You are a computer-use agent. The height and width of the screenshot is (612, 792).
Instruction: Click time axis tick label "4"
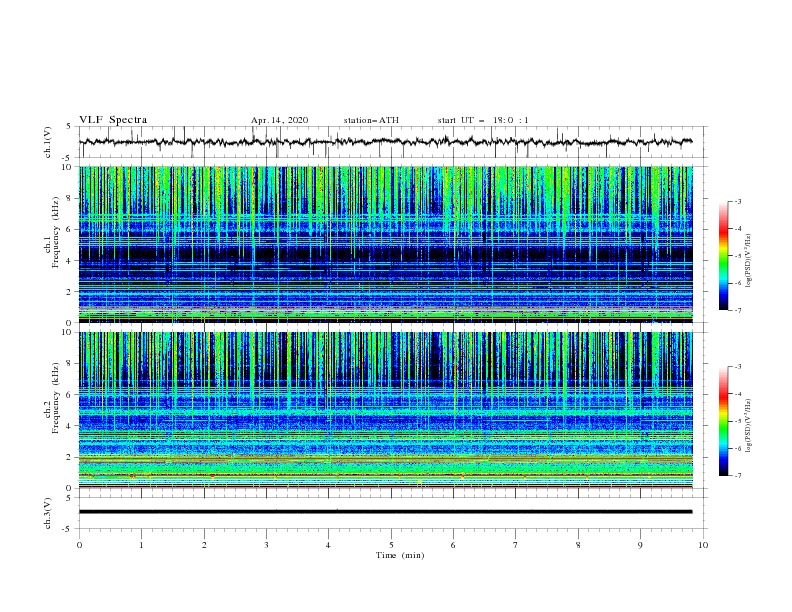click(328, 545)
